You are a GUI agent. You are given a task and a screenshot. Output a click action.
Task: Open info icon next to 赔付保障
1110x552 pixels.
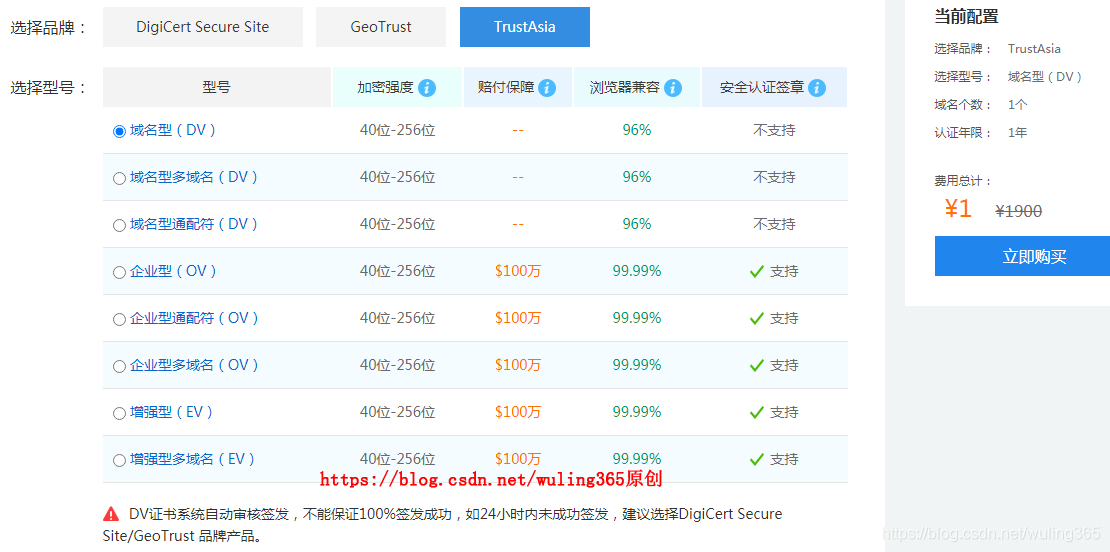pyautogui.click(x=547, y=88)
